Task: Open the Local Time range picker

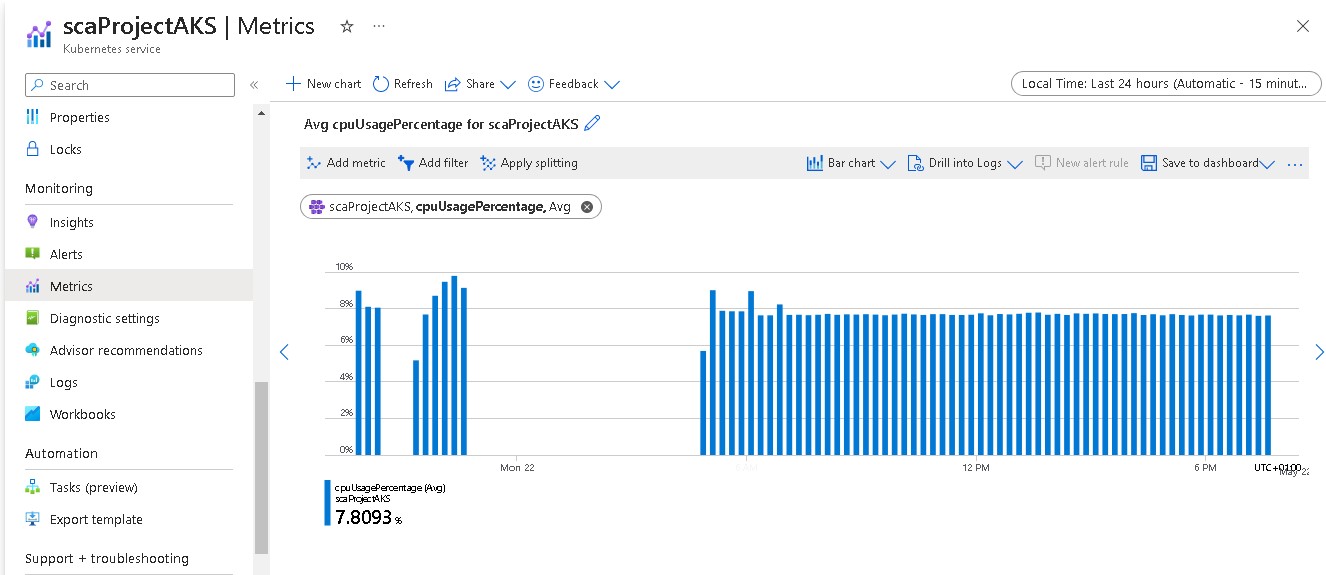Action: pyautogui.click(x=1165, y=84)
